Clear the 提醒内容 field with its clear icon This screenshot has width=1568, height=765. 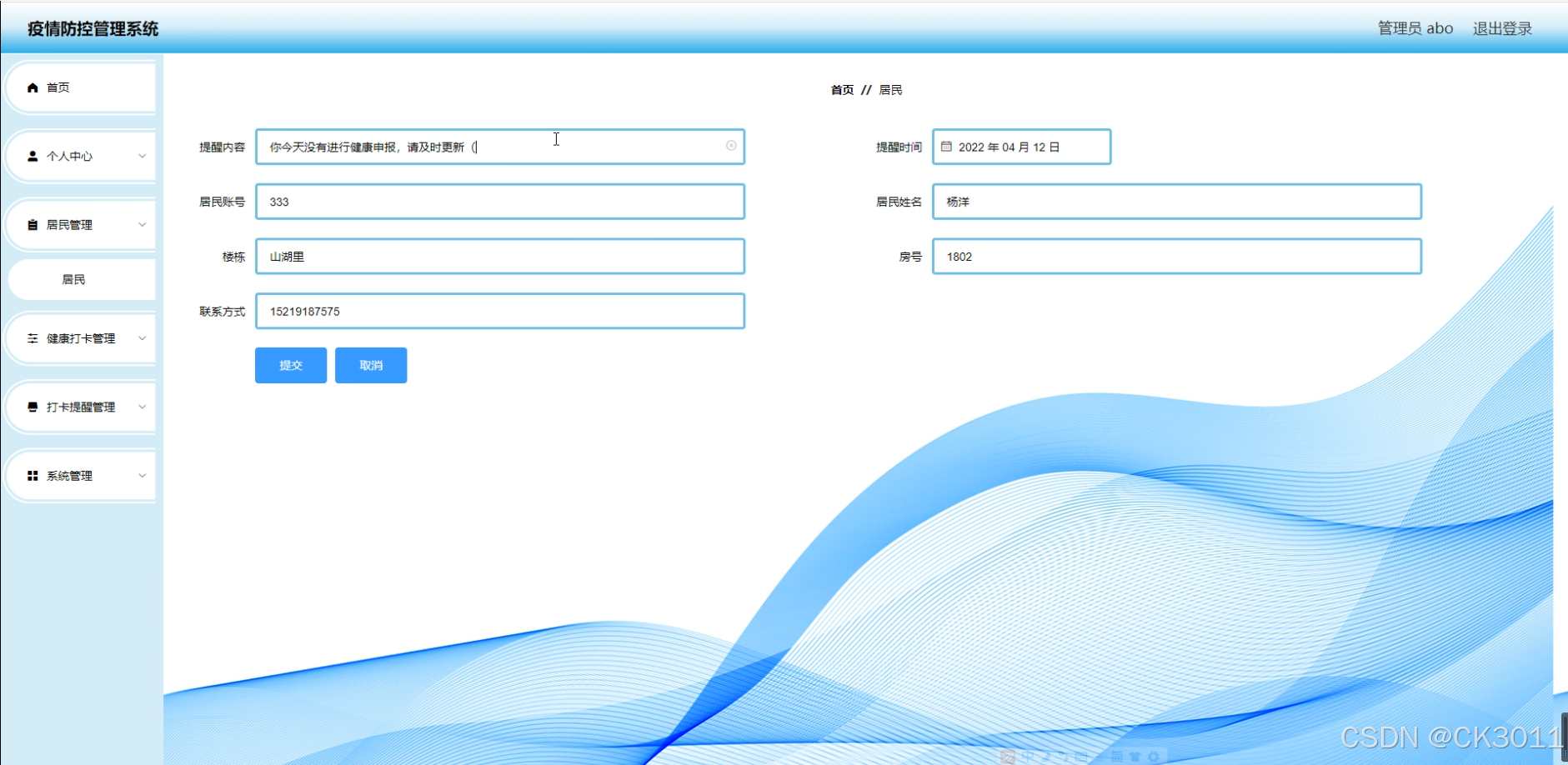tap(731, 146)
